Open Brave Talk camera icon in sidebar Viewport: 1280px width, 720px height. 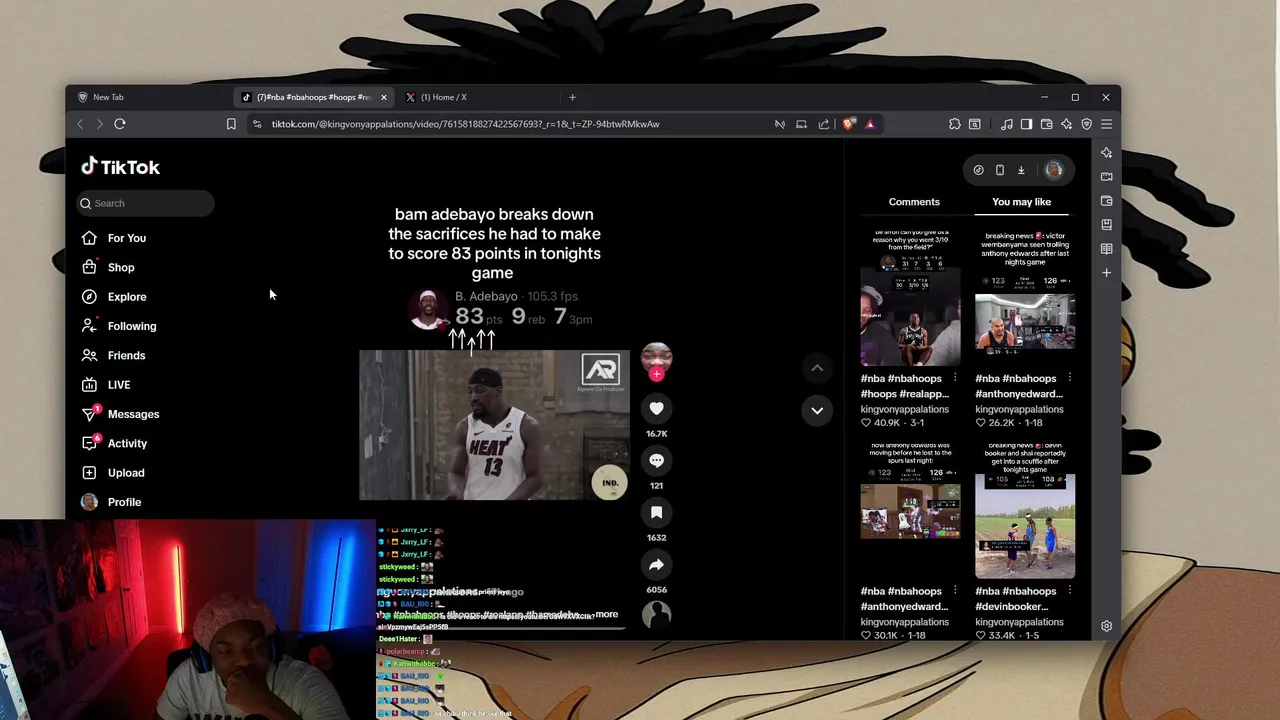click(1106, 177)
